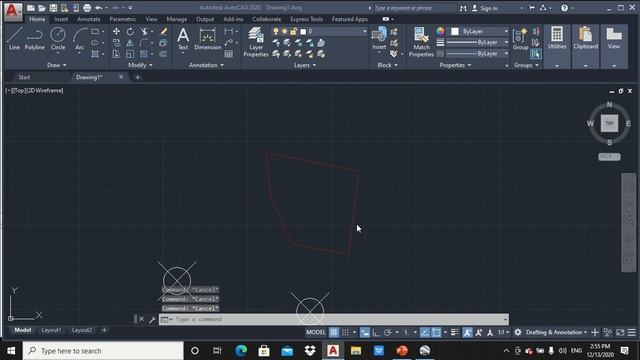Click the object color wheel swatch

(440, 31)
